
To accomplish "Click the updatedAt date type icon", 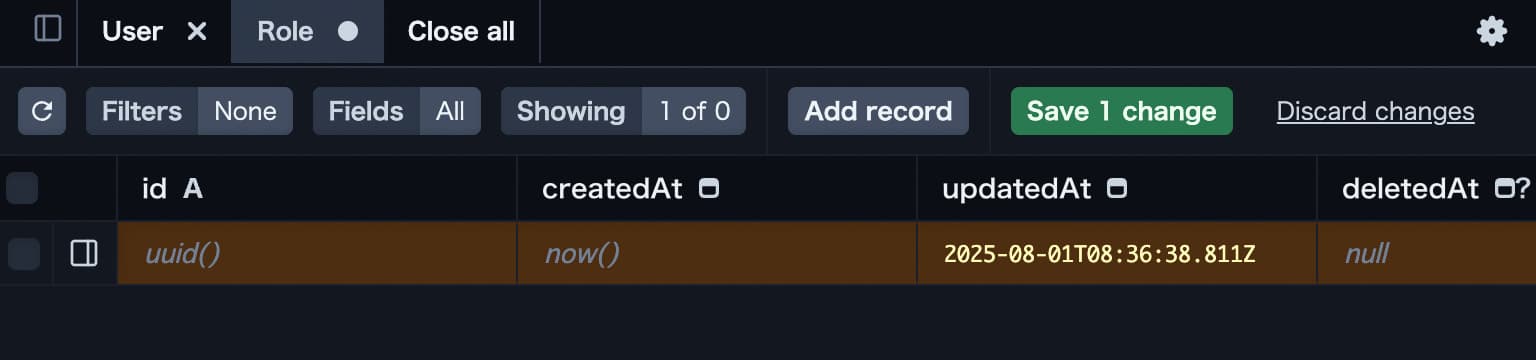I will click(x=1117, y=188).
